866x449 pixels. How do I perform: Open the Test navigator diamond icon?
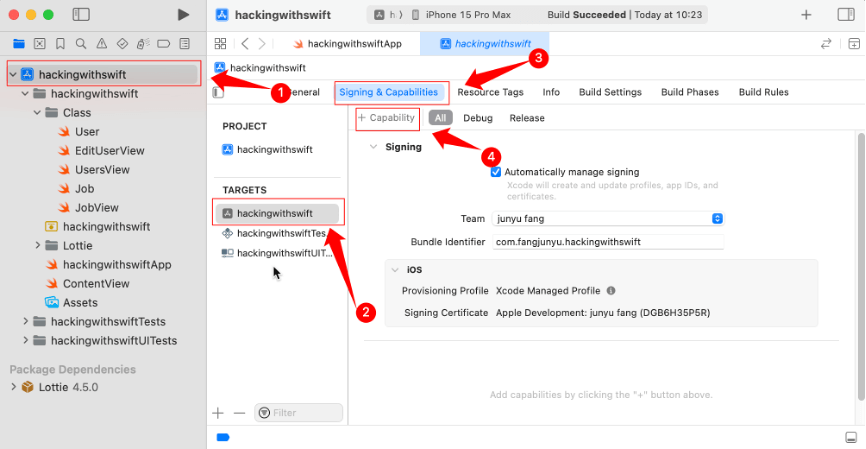tap(122, 44)
